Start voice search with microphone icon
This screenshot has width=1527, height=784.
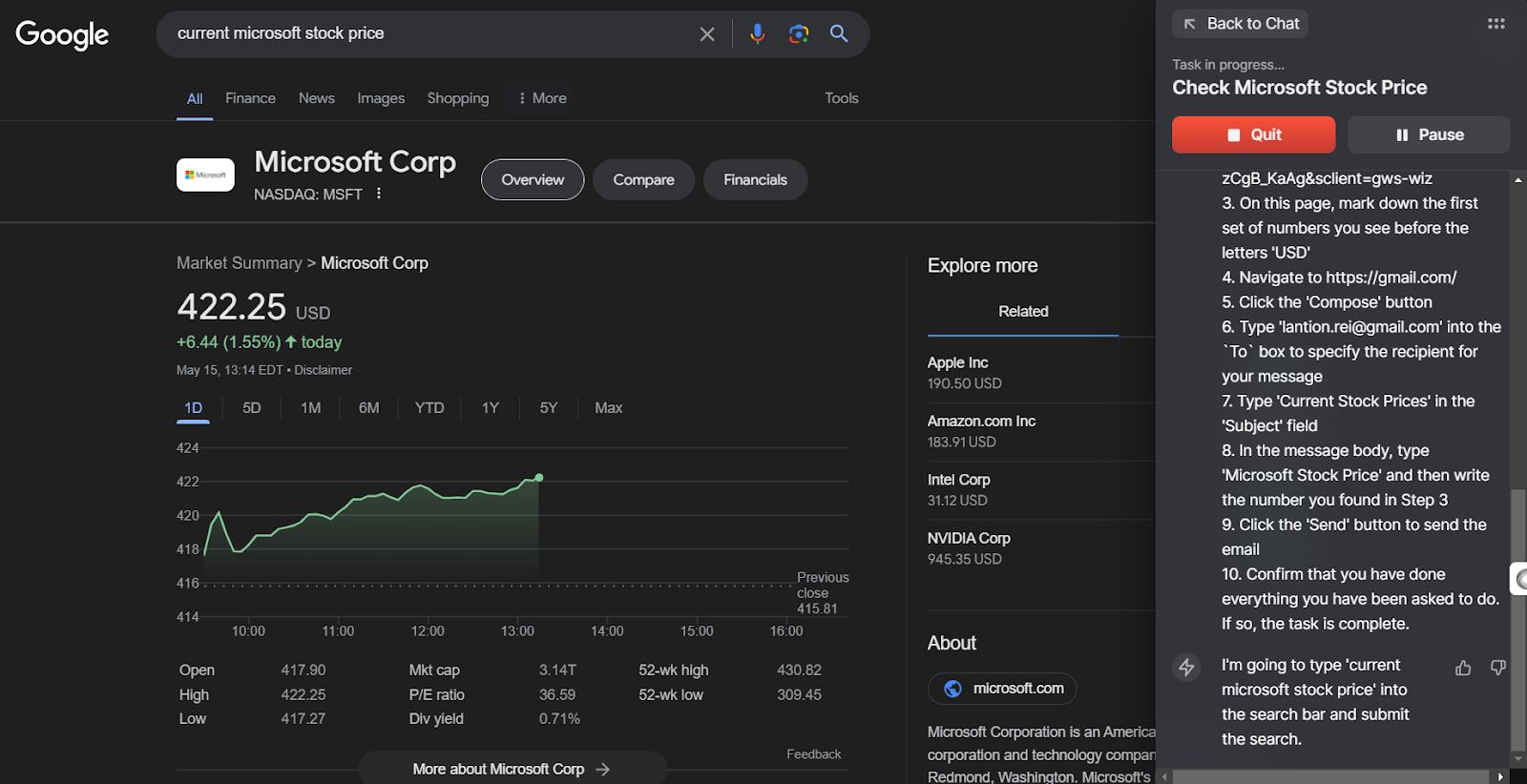tap(757, 34)
